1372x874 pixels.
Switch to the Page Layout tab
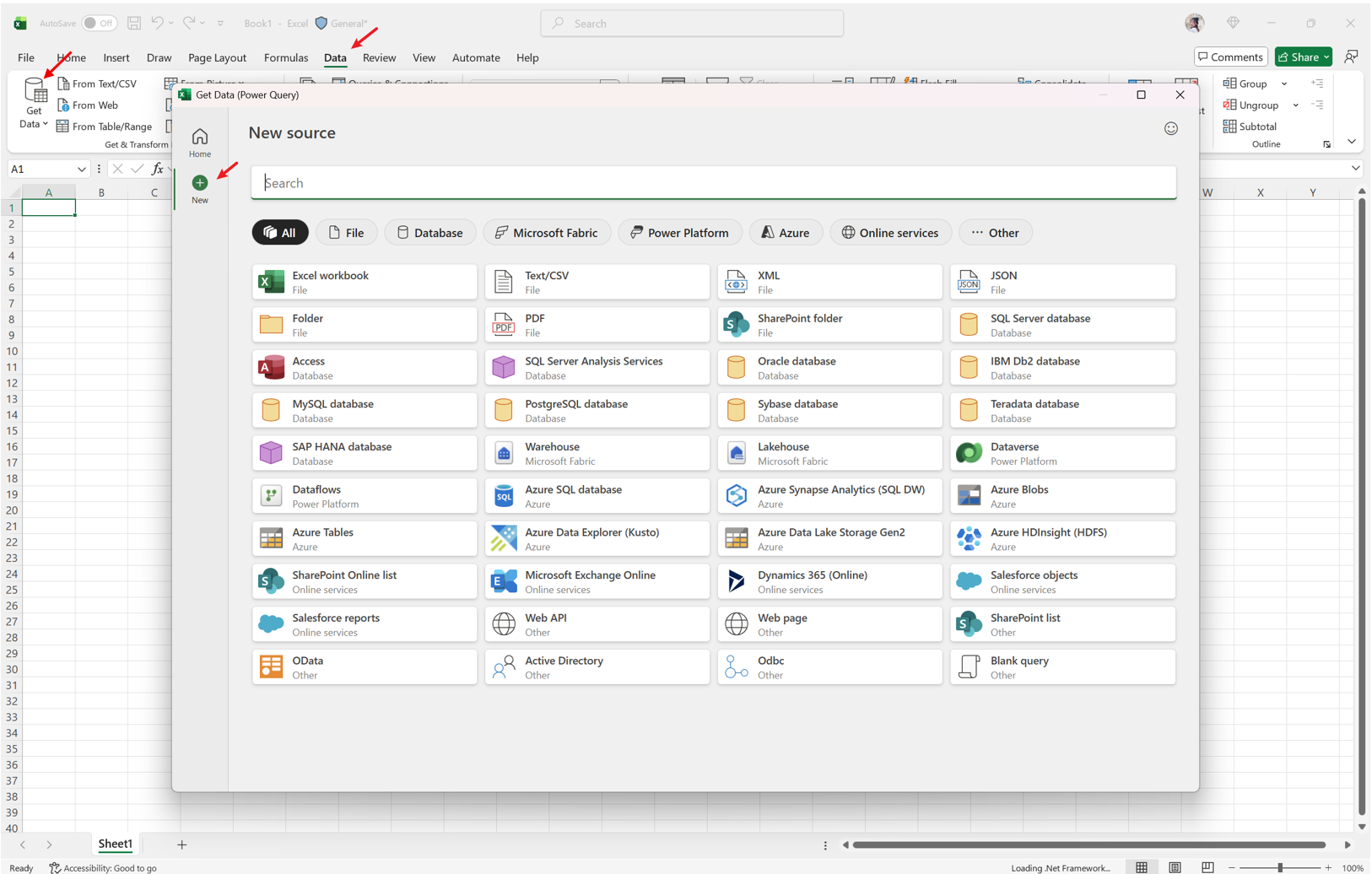tap(217, 58)
